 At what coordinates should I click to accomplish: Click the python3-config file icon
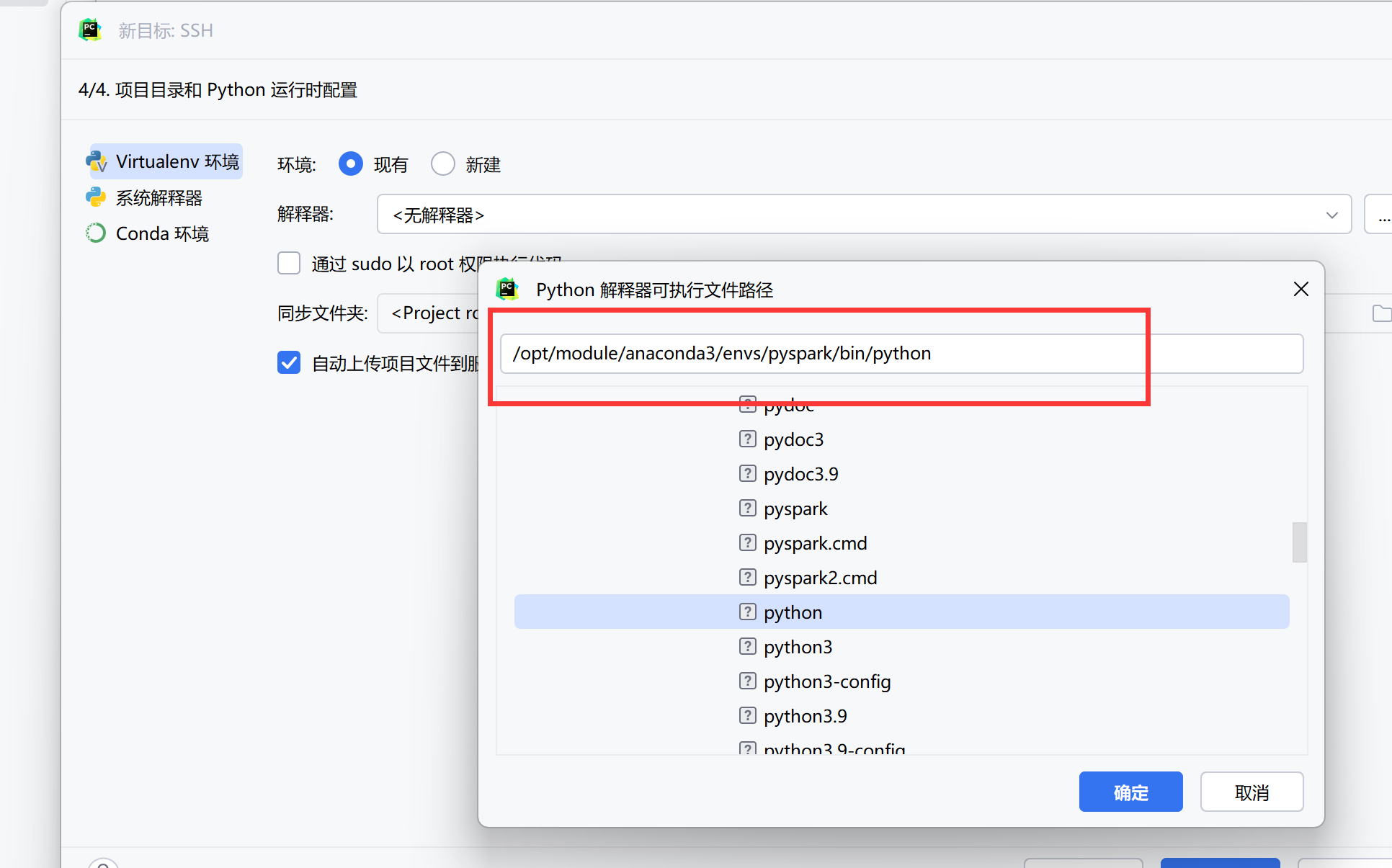[747, 681]
